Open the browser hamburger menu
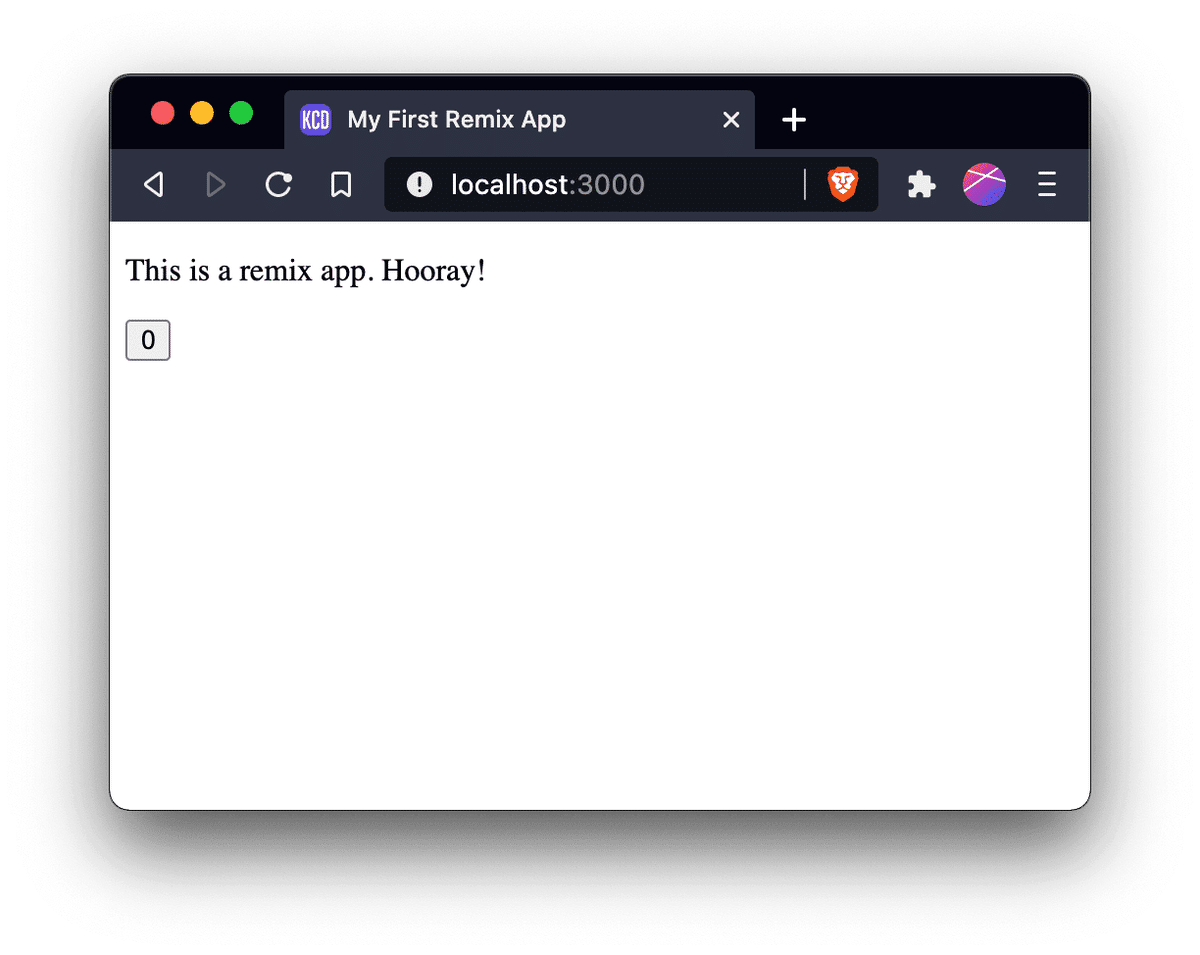Screen dimensions: 1200x955 1047,184
